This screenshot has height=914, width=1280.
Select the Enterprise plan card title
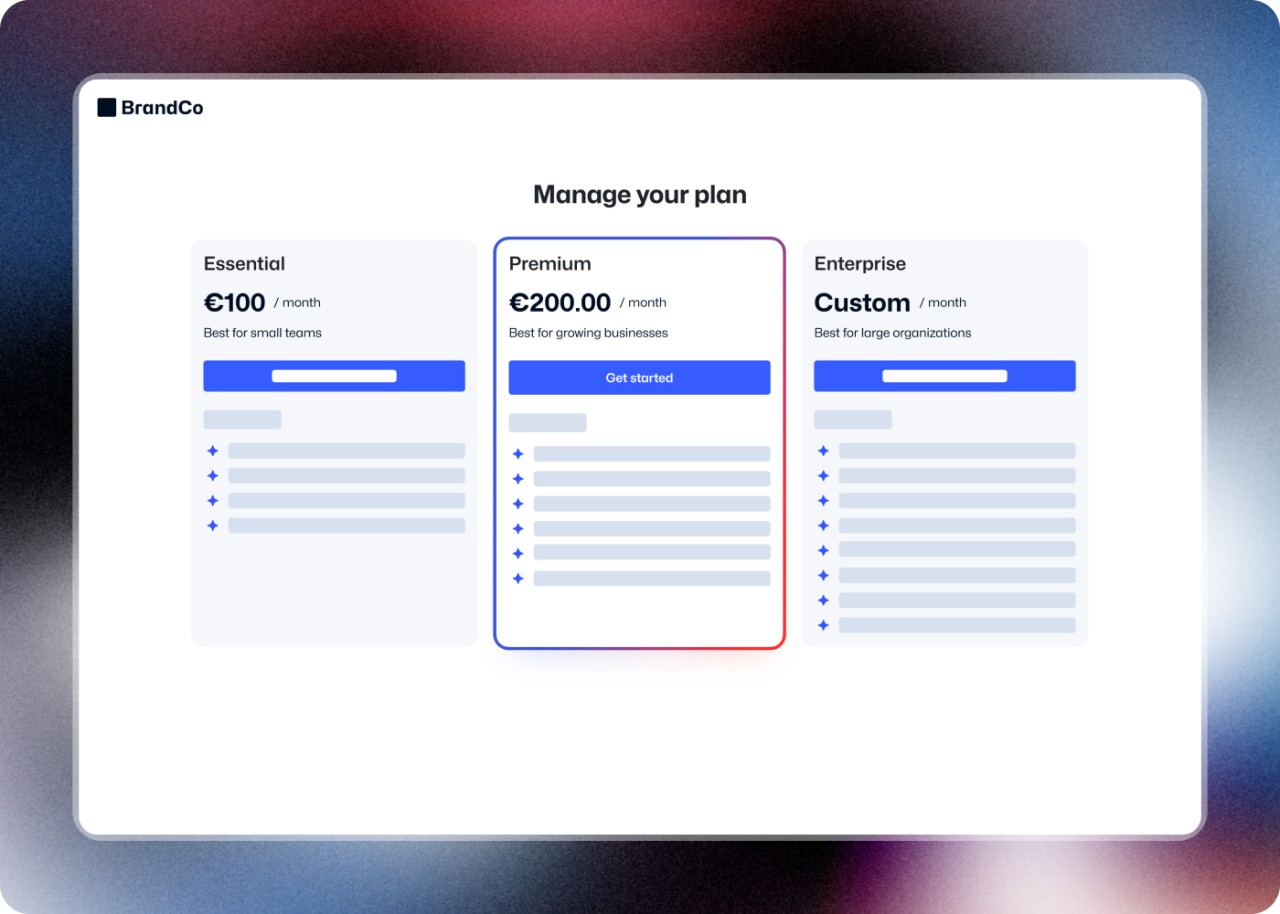[x=859, y=264]
